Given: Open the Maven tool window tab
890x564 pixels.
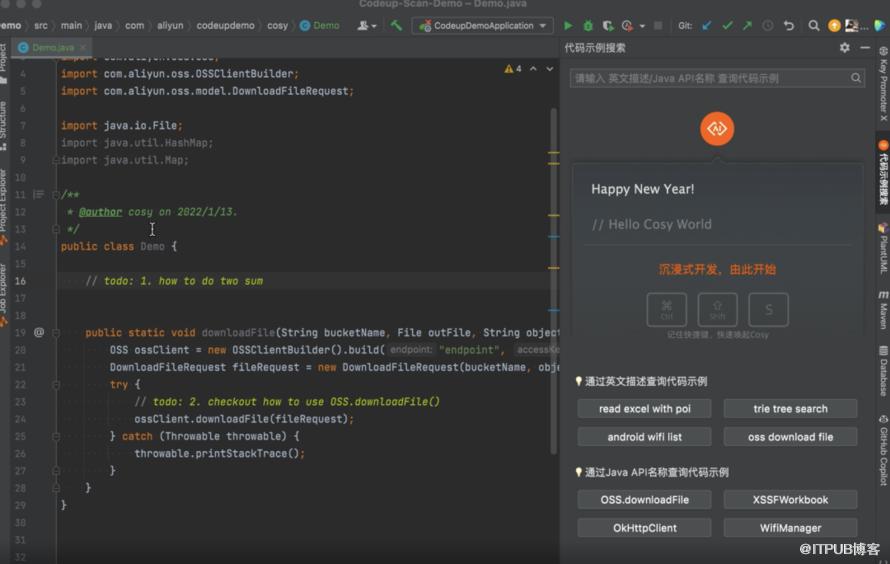Looking at the screenshot, I should (x=883, y=309).
